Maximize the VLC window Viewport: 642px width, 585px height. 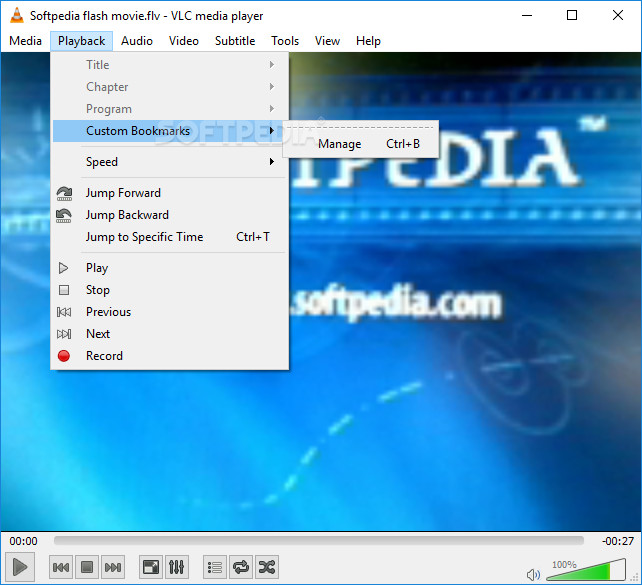coord(572,16)
